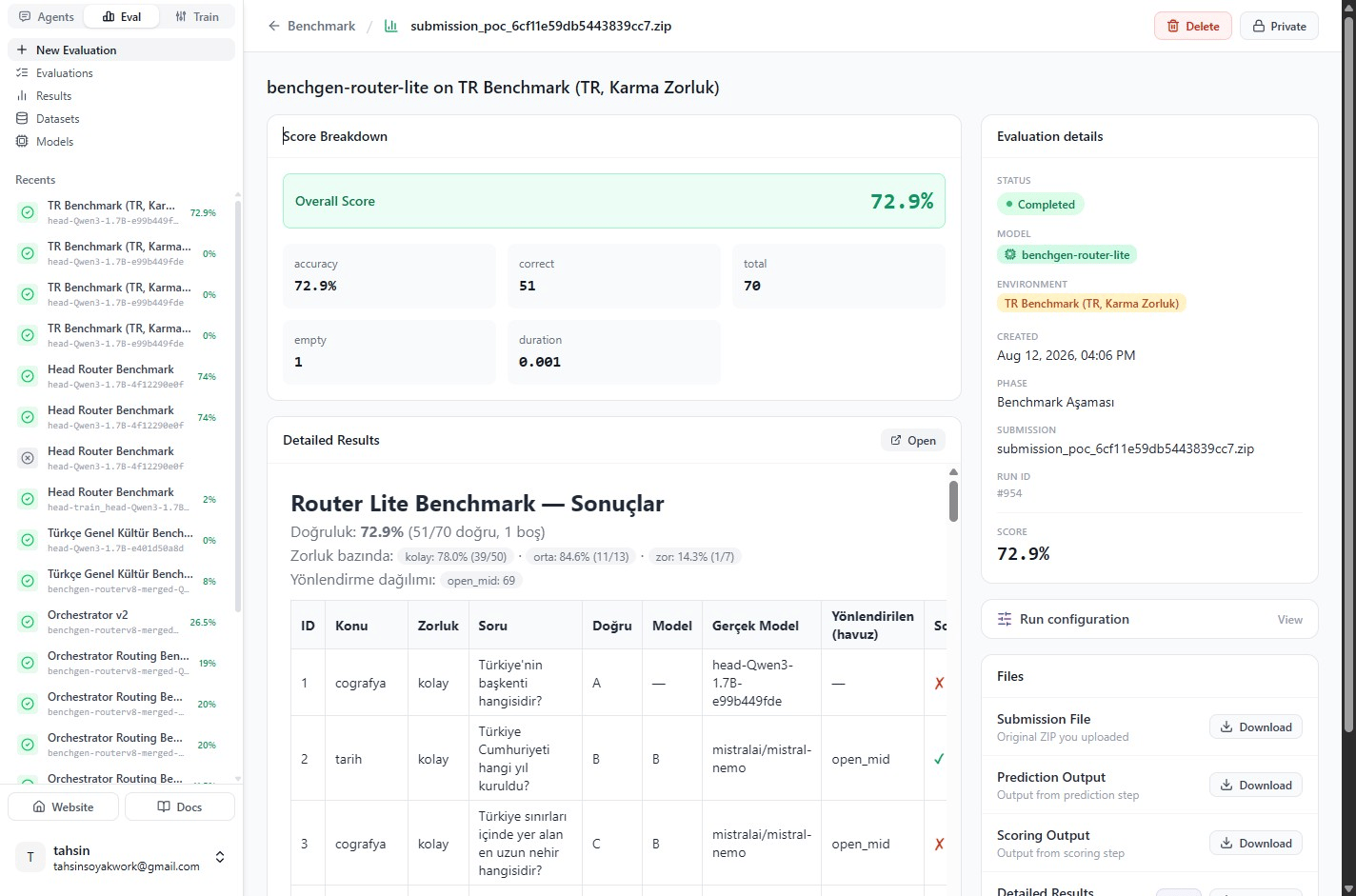Click the Models chip icon
The width and height of the screenshot is (1356, 896).
click(x=22, y=141)
